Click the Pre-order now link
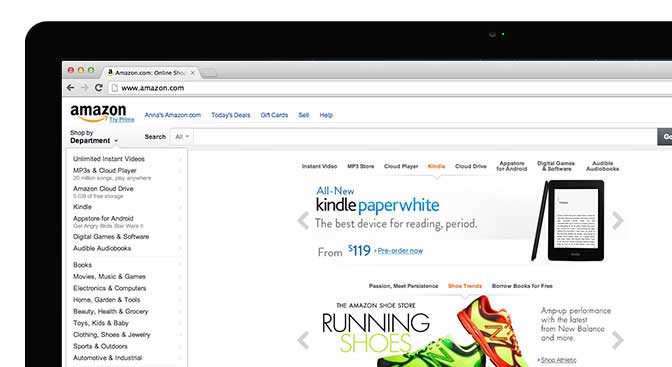Viewport: 672px width, 367px height. click(x=400, y=251)
